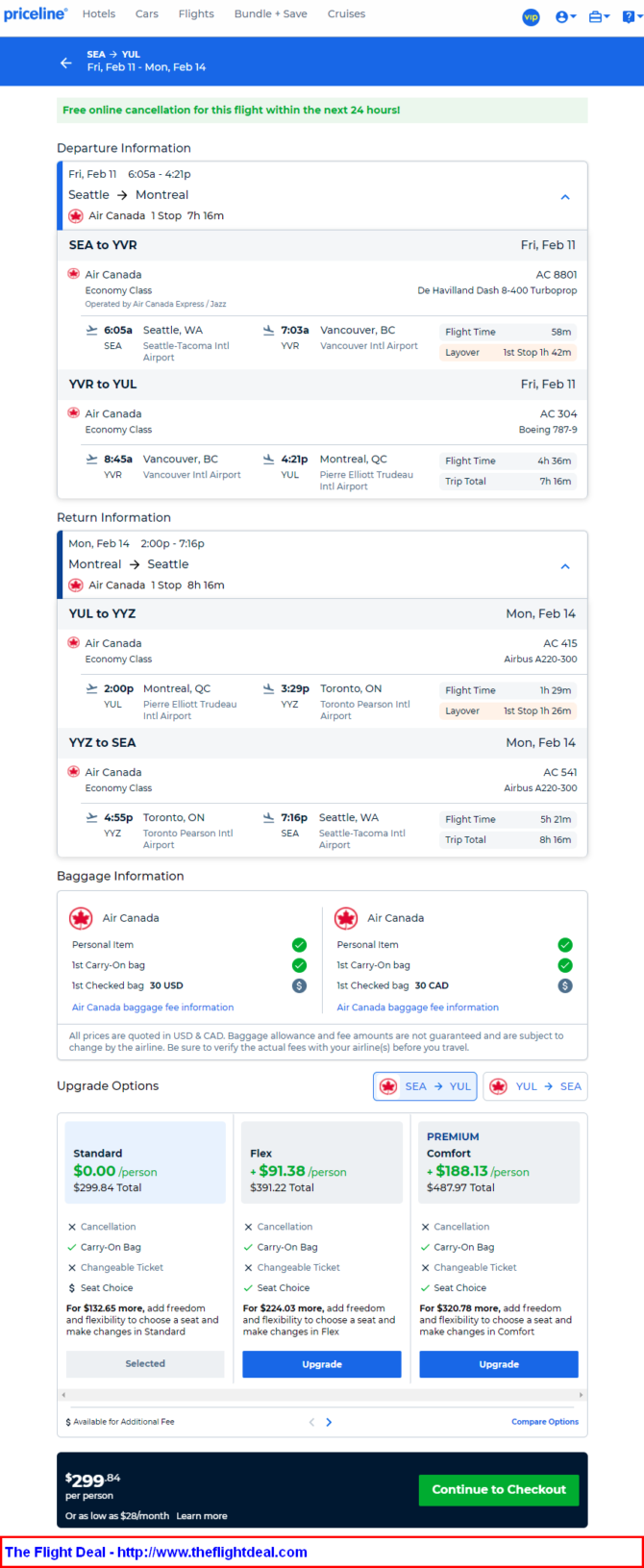This screenshot has width=644, height=1568.
Task: Go to previous upgrade options arrow
Action: pyautogui.click(x=311, y=1422)
